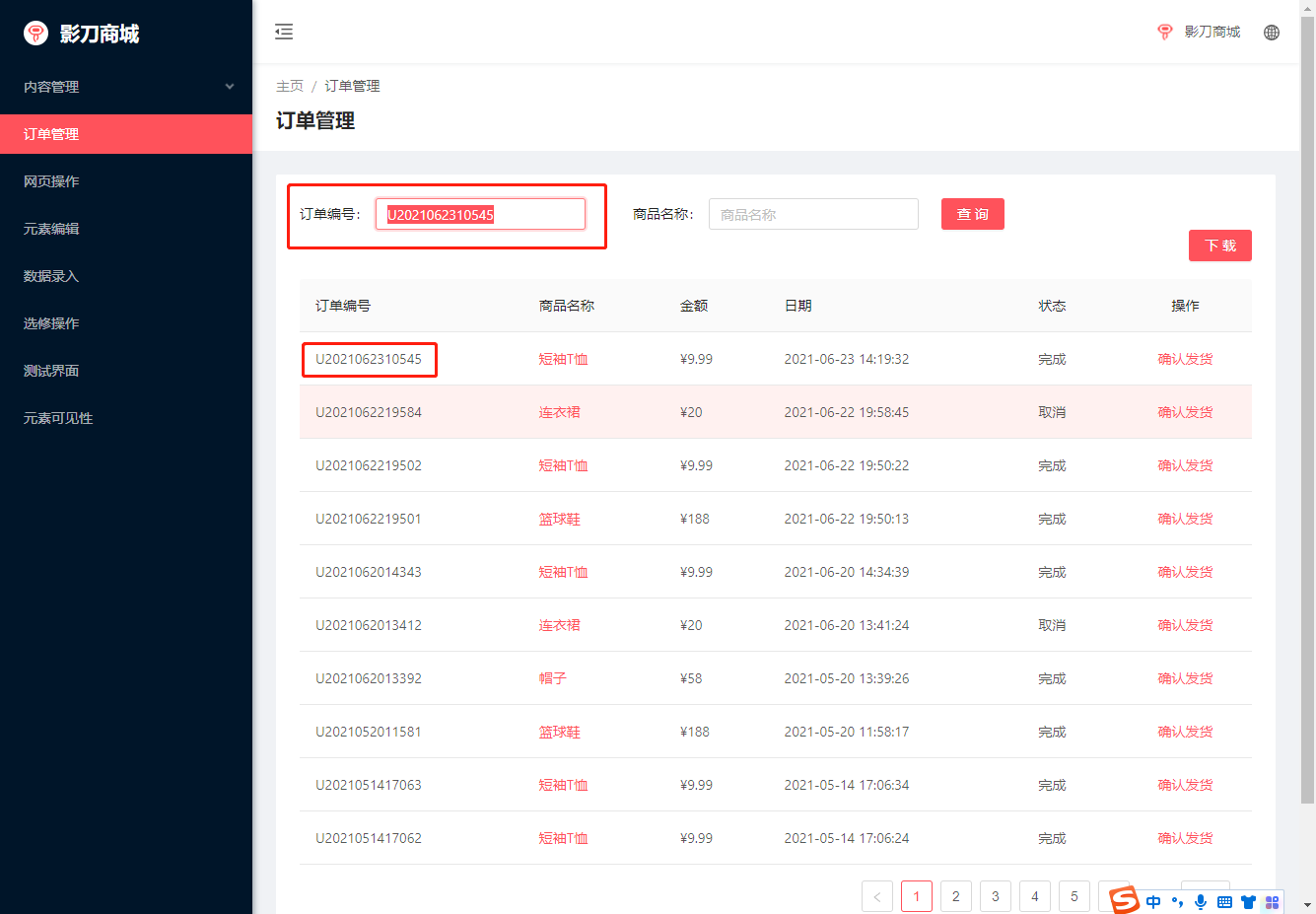Click the globe language icon
This screenshot has height=914, width=1316.
1272,33
